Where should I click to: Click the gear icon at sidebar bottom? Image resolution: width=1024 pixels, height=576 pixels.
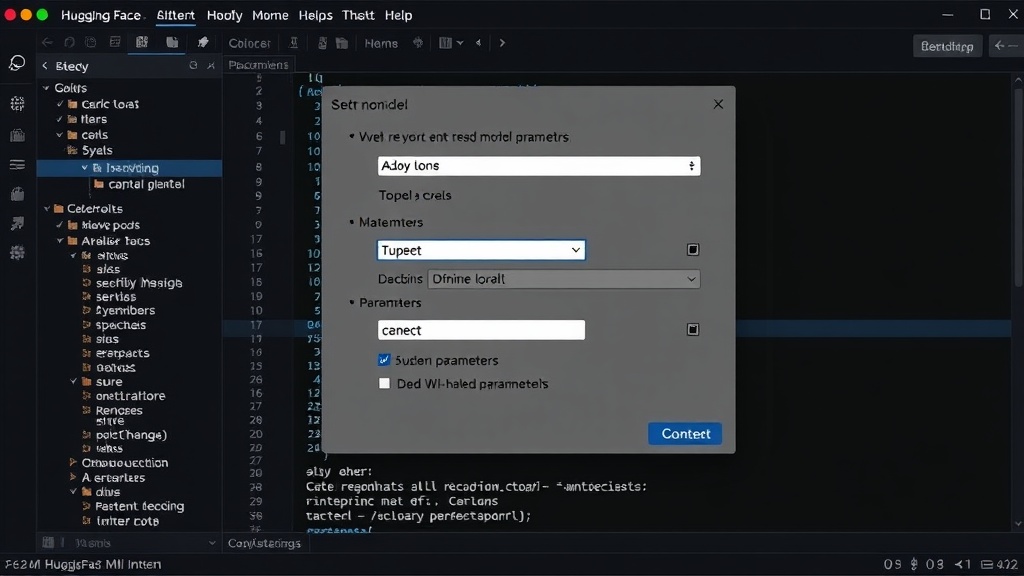pyautogui.click(x=18, y=253)
